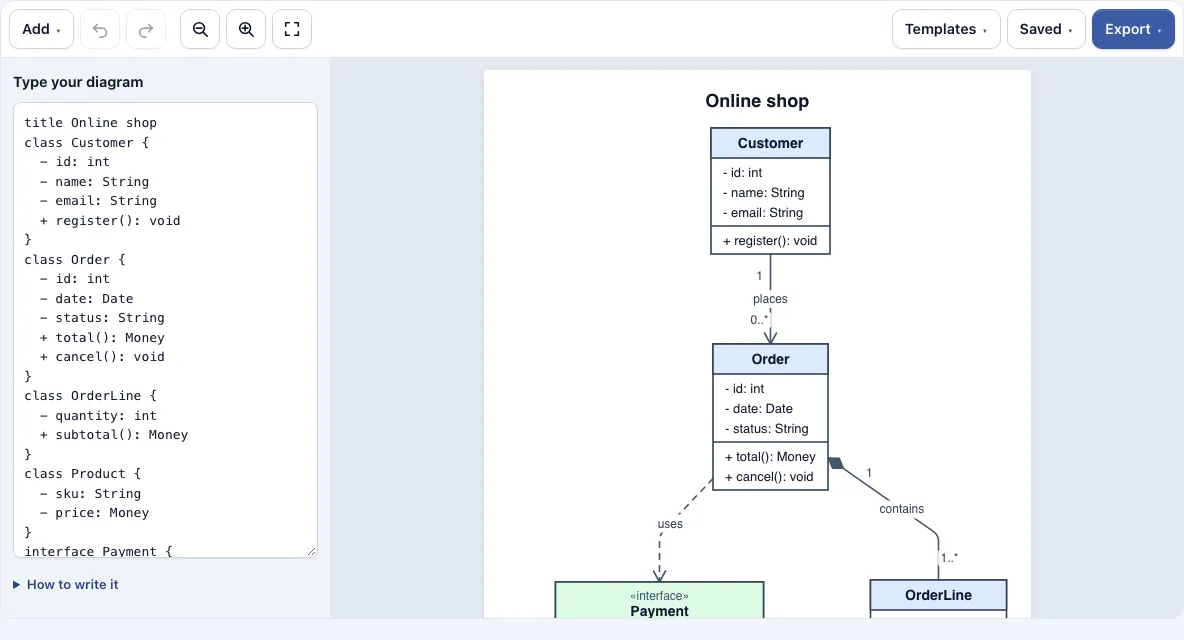Click the 'places' relationship label
The image size is (1184, 640).
tap(770, 299)
